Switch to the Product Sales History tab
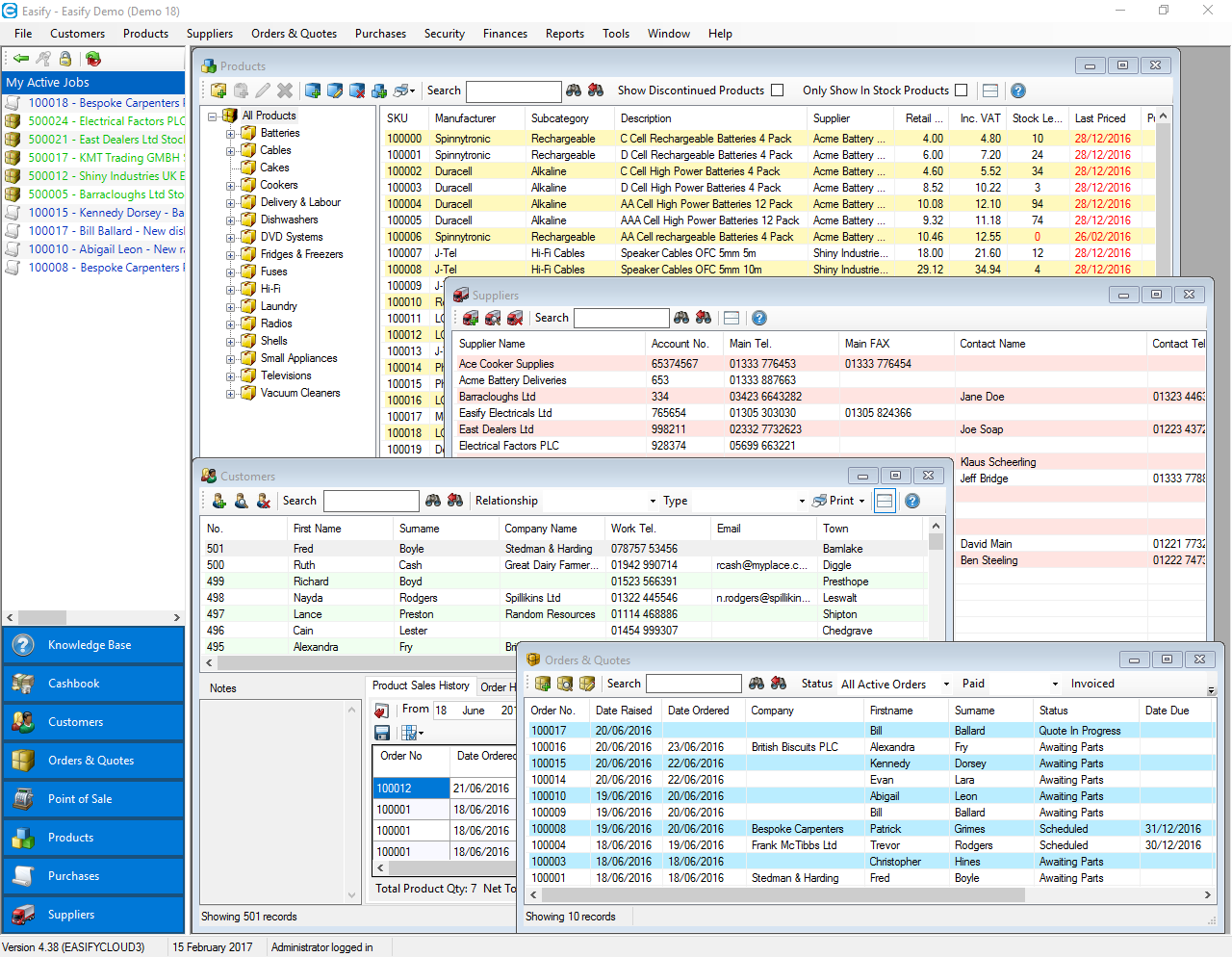1232x957 pixels. pos(421,686)
